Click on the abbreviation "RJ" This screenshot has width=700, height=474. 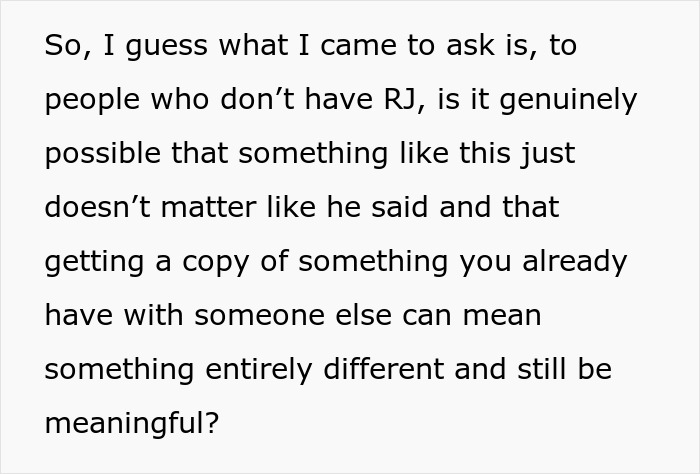pos(400,101)
